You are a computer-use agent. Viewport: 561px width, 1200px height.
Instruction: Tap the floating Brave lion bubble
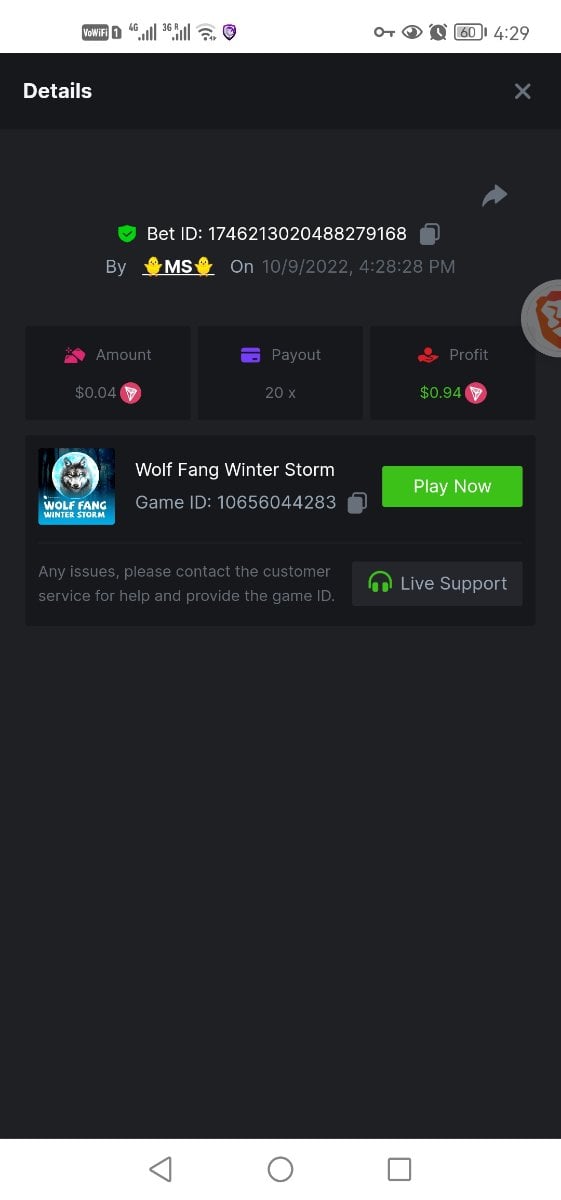coord(543,317)
